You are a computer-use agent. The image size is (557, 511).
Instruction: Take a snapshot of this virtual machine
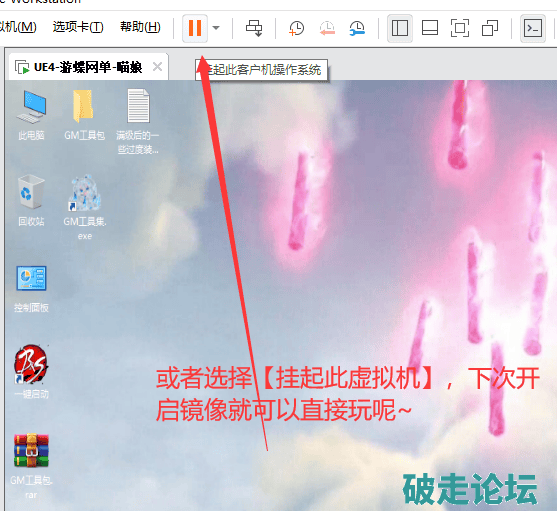tap(296, 28)
